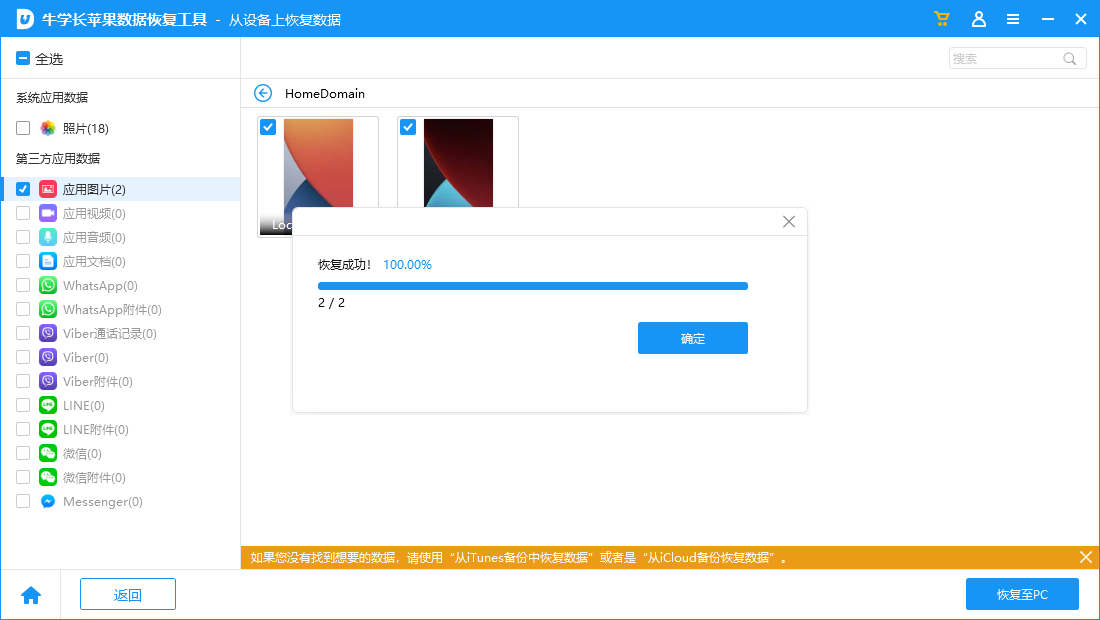The width and height of the screenshot is (1100, 620).
Task: Click the 微信 WeChat icon in sidebar
Action: click(47, 453)
